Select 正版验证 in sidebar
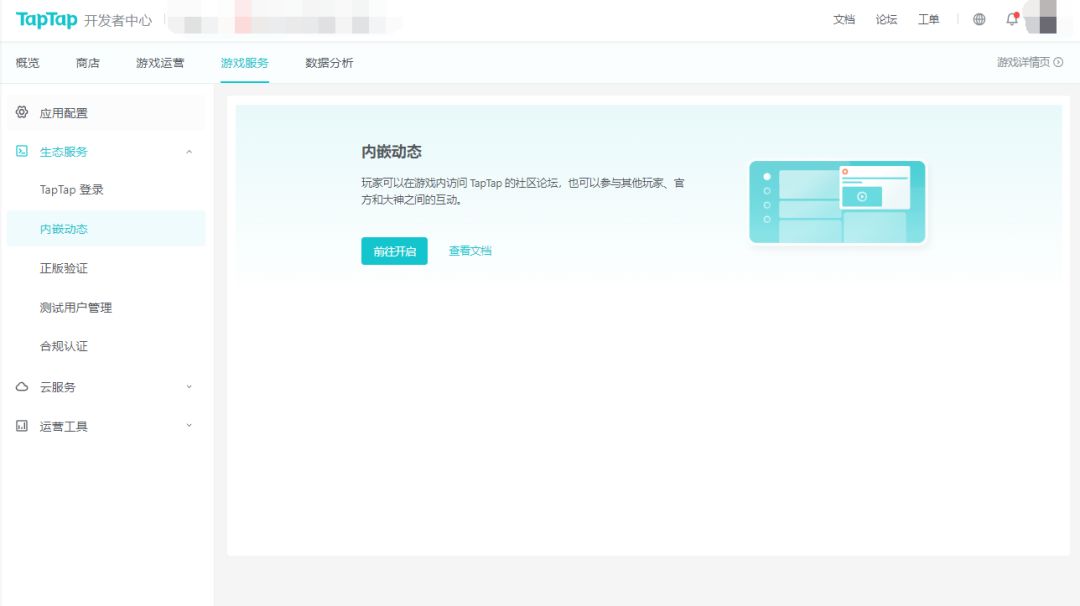The width and height of the screenshot is (1080, 606). pos(64,268)
